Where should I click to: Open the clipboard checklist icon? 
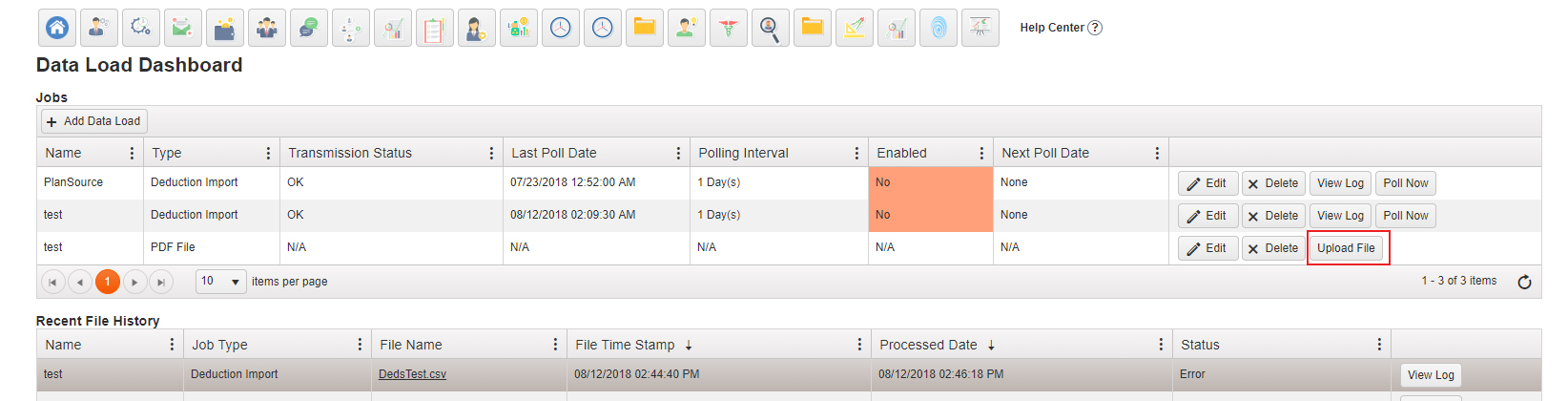tap(435, 28)
